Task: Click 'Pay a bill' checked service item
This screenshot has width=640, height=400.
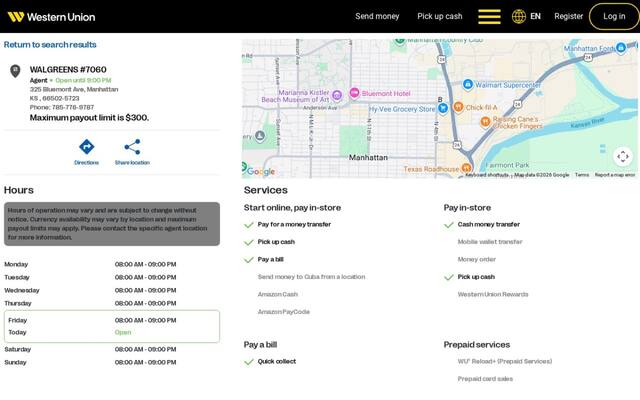Action: point(270,259)
